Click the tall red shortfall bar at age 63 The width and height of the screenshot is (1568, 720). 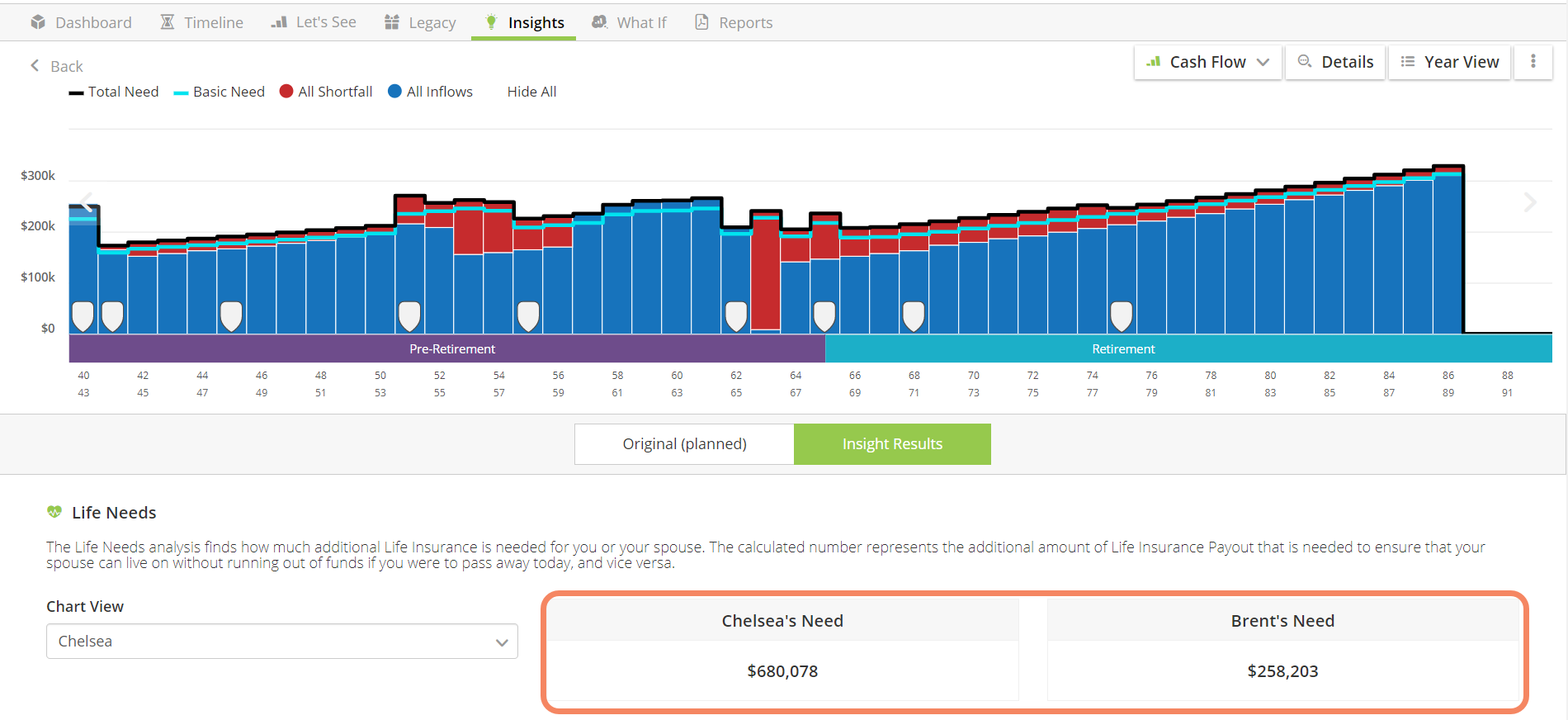click(x=766, y=273)
